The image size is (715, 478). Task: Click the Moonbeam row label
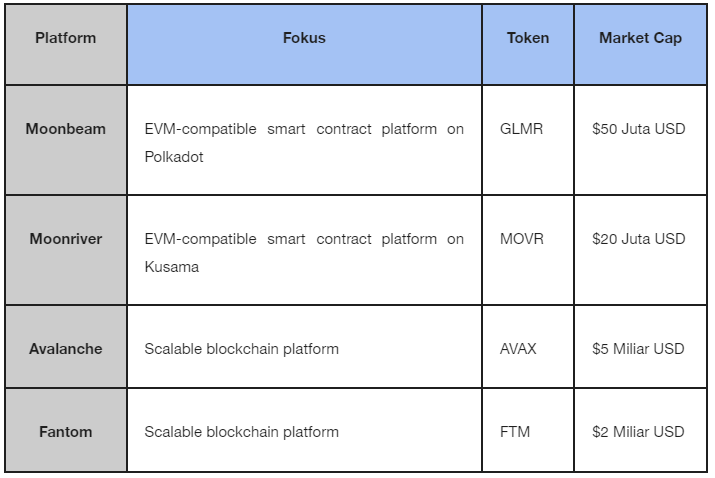[66, 140]
